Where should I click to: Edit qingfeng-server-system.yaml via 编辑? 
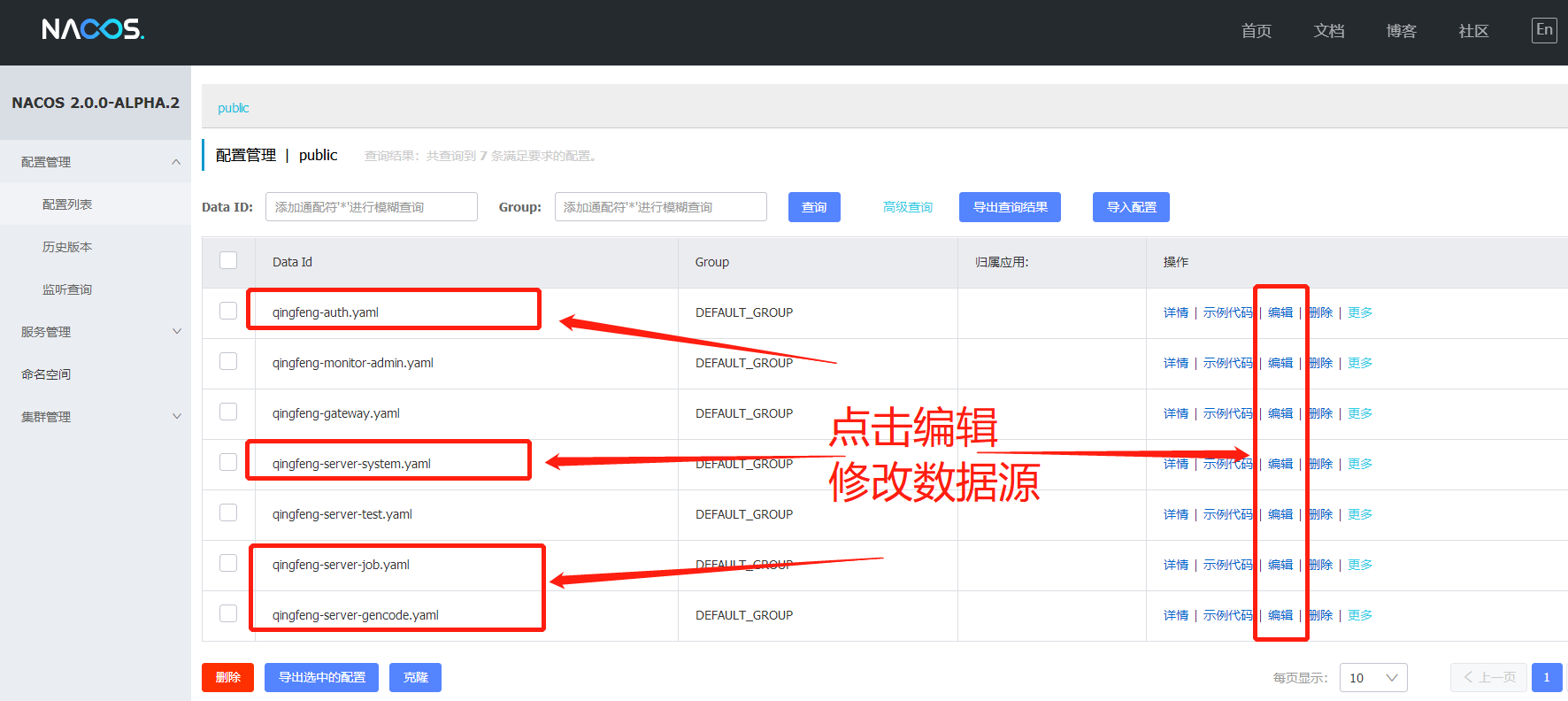pos(1280,464)
